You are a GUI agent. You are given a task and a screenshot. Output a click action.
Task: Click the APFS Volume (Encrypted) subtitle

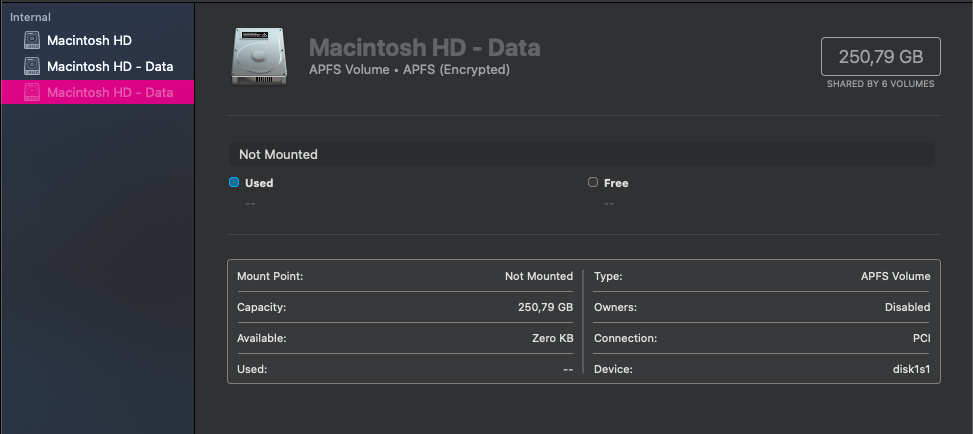tap(409, 70)
